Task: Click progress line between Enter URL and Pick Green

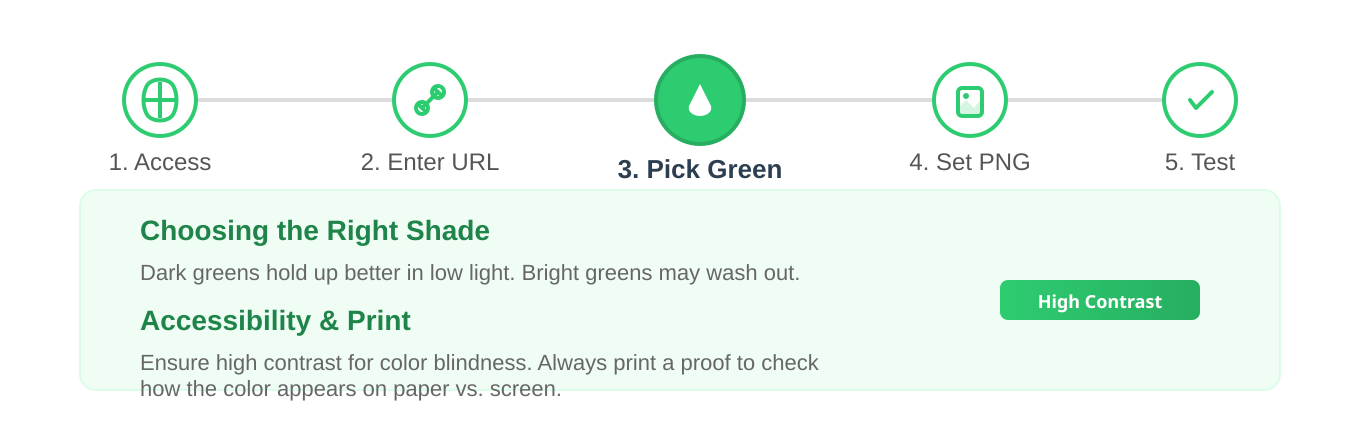Action: pyautogui.click(x=560, y=100)
